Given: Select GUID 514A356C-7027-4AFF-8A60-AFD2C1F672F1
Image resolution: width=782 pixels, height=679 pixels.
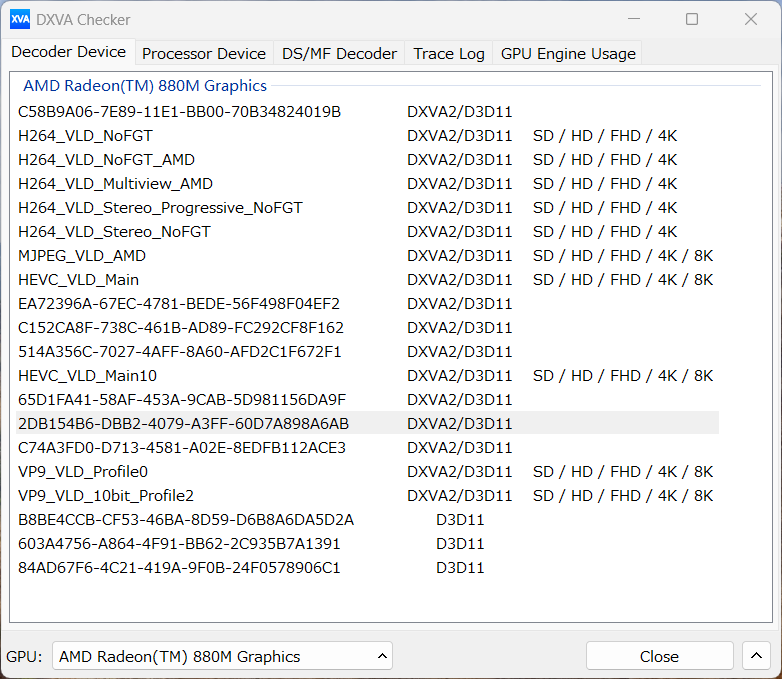Looking at the screenshot, I should click(x=367, y=352).
